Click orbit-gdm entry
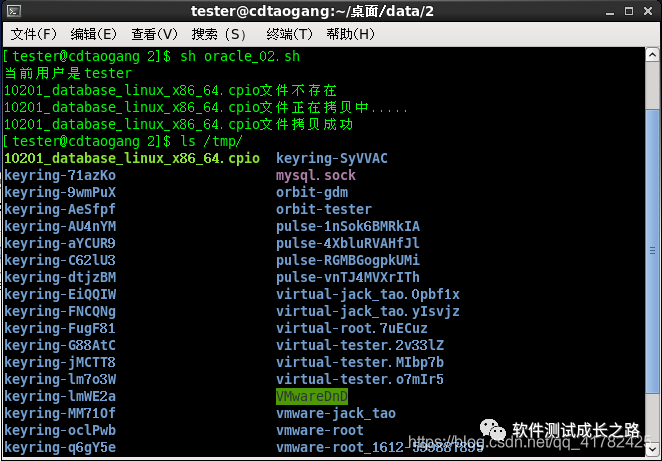The image size is (662, 461). (x=312, y=192)
